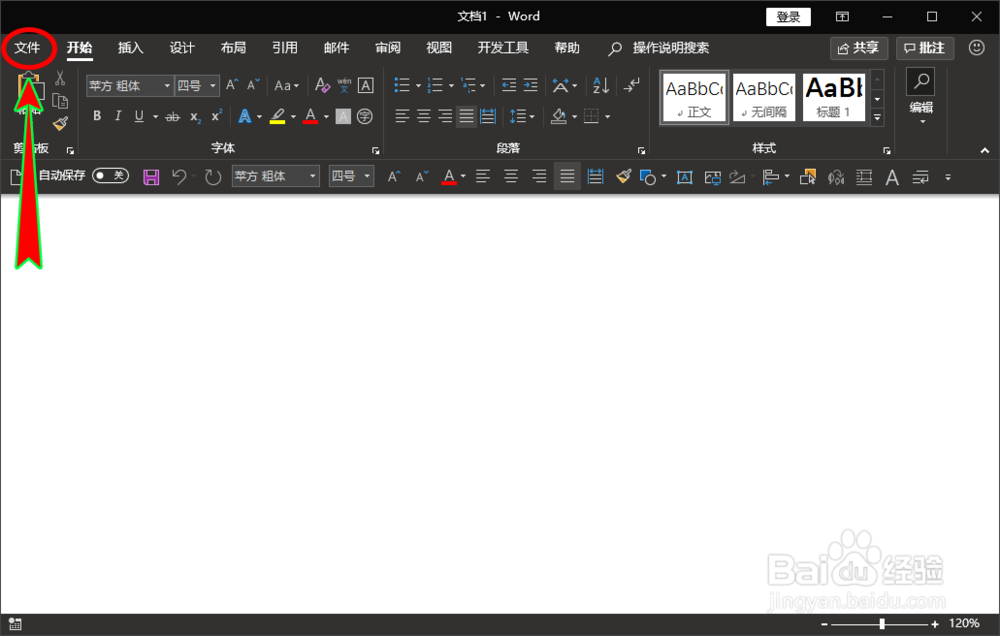Undo the last action
Screen dimensions: 1000x636
click(179, 177)
